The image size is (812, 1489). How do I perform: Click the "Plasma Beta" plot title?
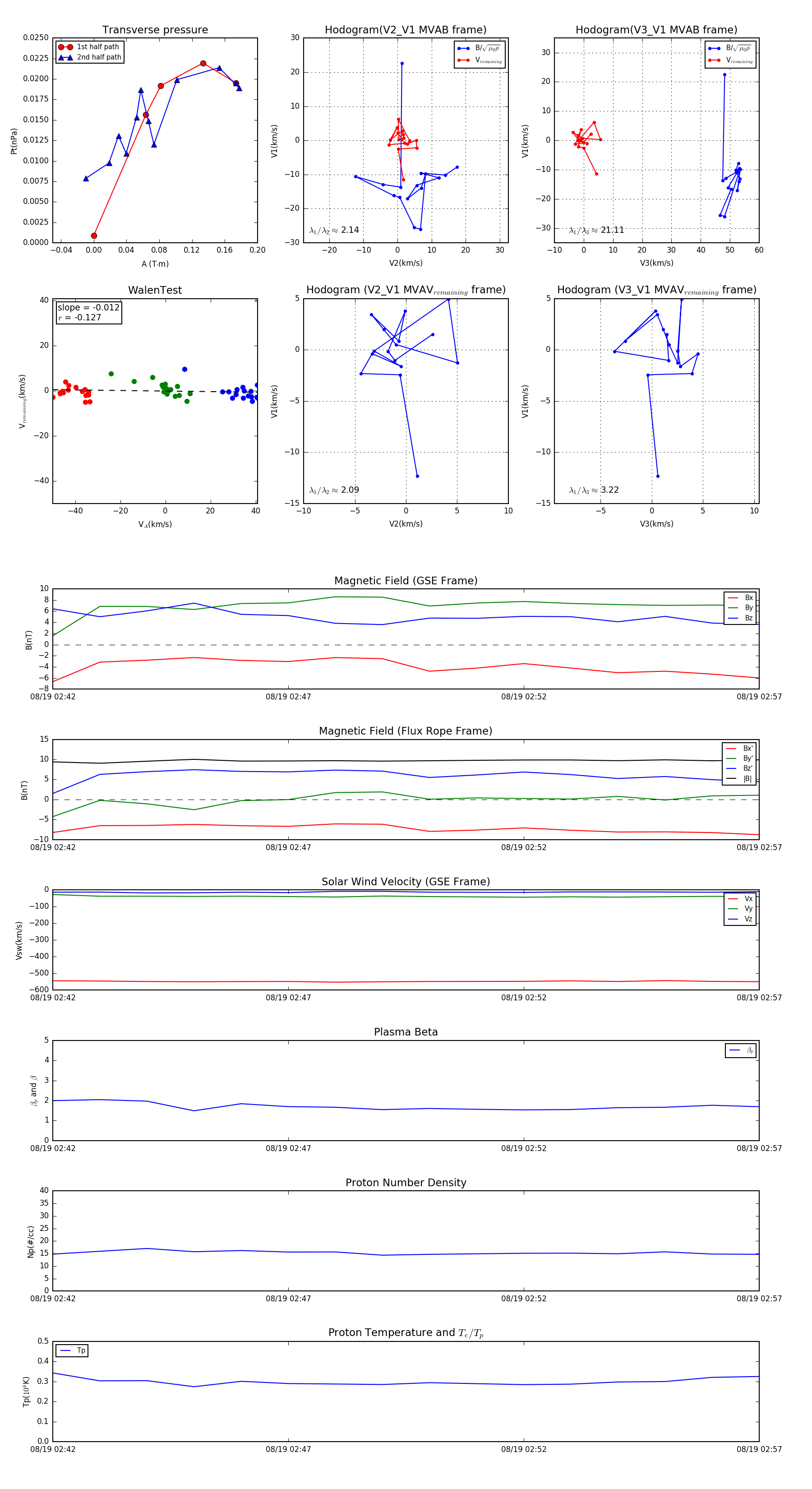[x=406, y=1032]
